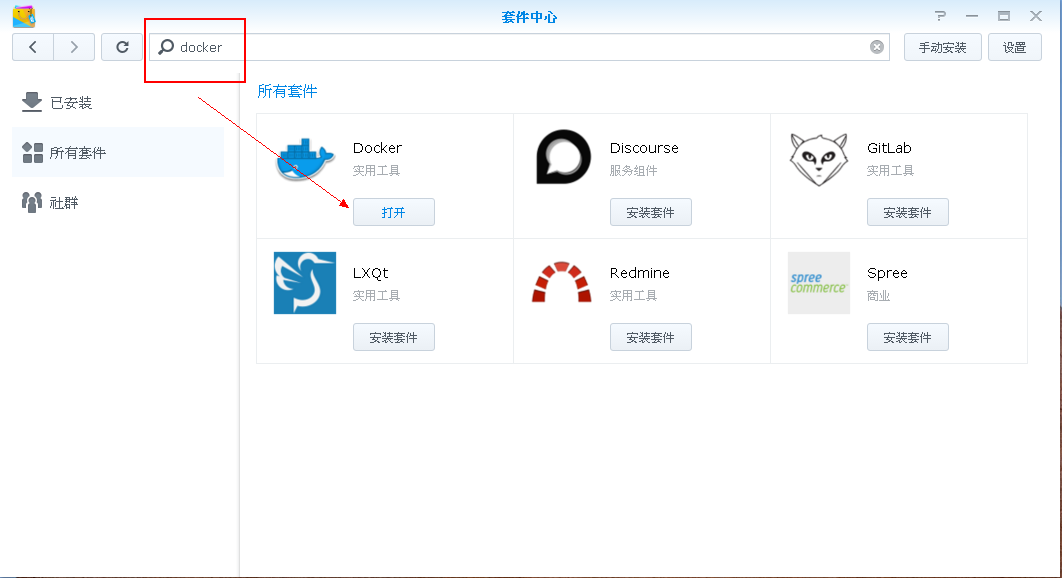Clear the docker search text
Viewport: 1062px width, 578px height.
coord(876,47)
